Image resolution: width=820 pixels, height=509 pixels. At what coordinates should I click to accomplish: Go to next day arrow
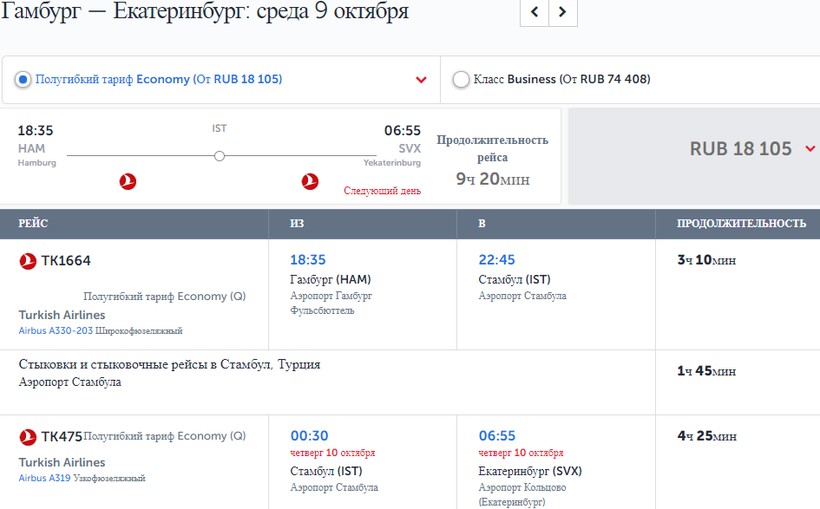coord(563,12)
